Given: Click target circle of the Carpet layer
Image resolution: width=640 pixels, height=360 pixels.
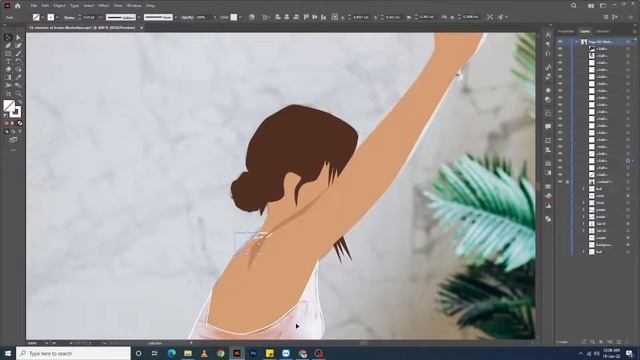Looking at the screenshot, I should pyautogui.click(x=628, y=238).
